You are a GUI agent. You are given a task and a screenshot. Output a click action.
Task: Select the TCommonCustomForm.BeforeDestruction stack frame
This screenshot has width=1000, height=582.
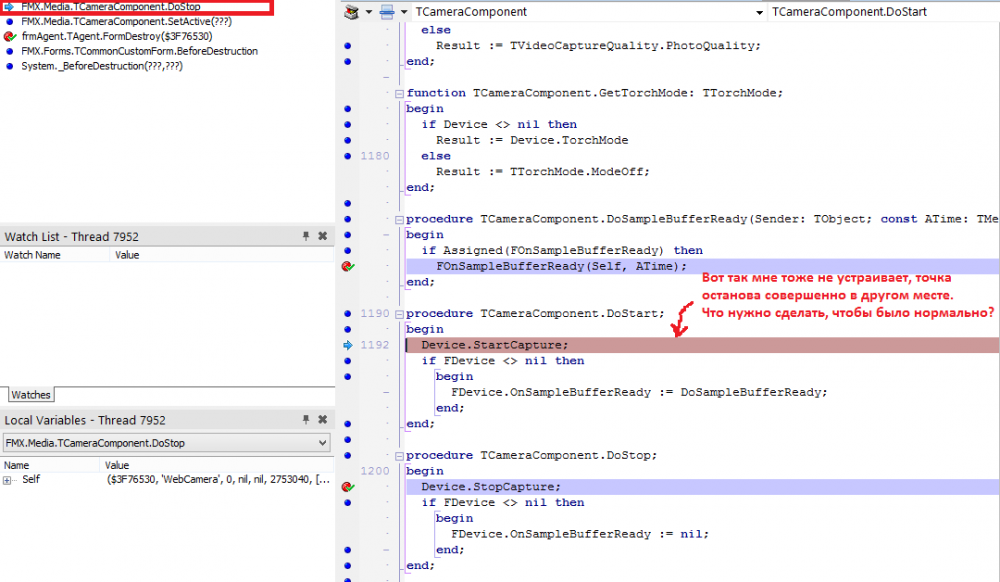tap(140, 51)
